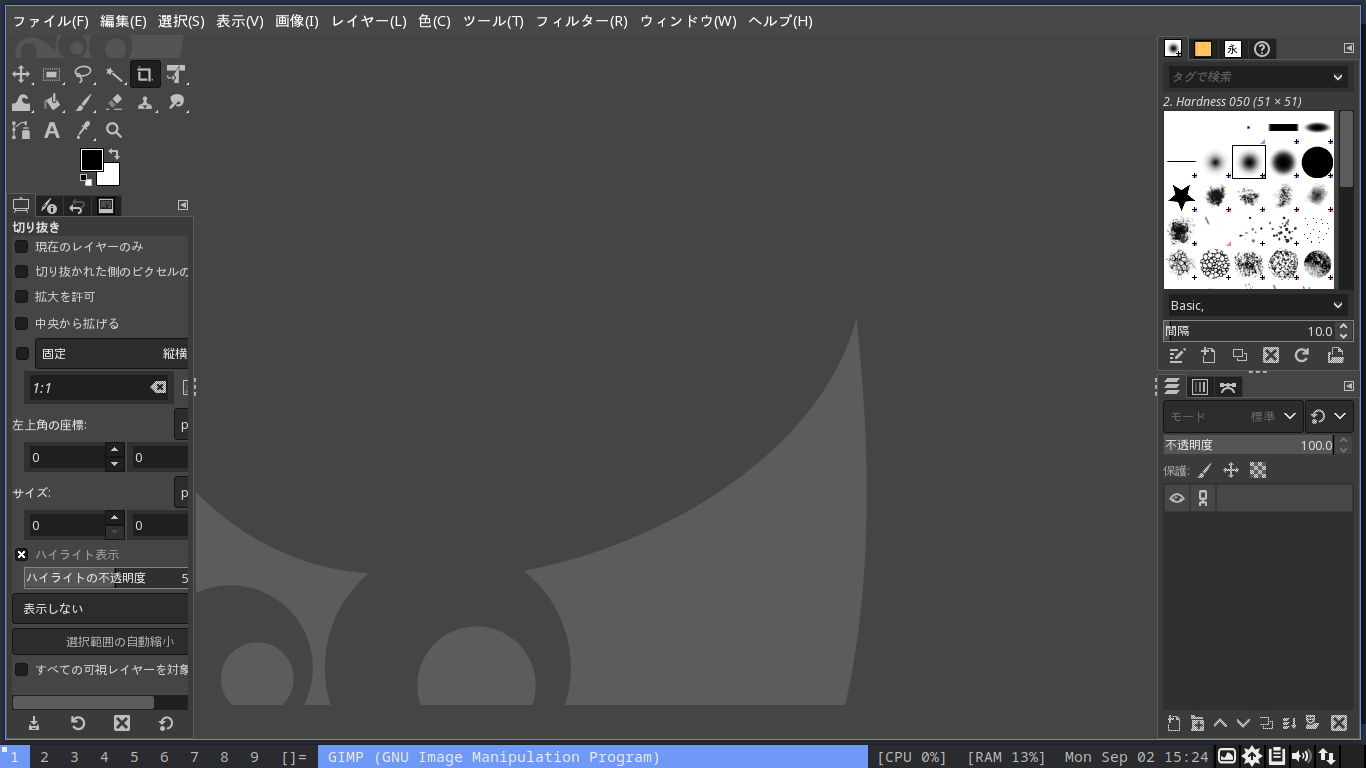The width and height of the screenshot is (1366, 768).
Task: Delete the layer from layers panel
Action: coord(1339,723)
